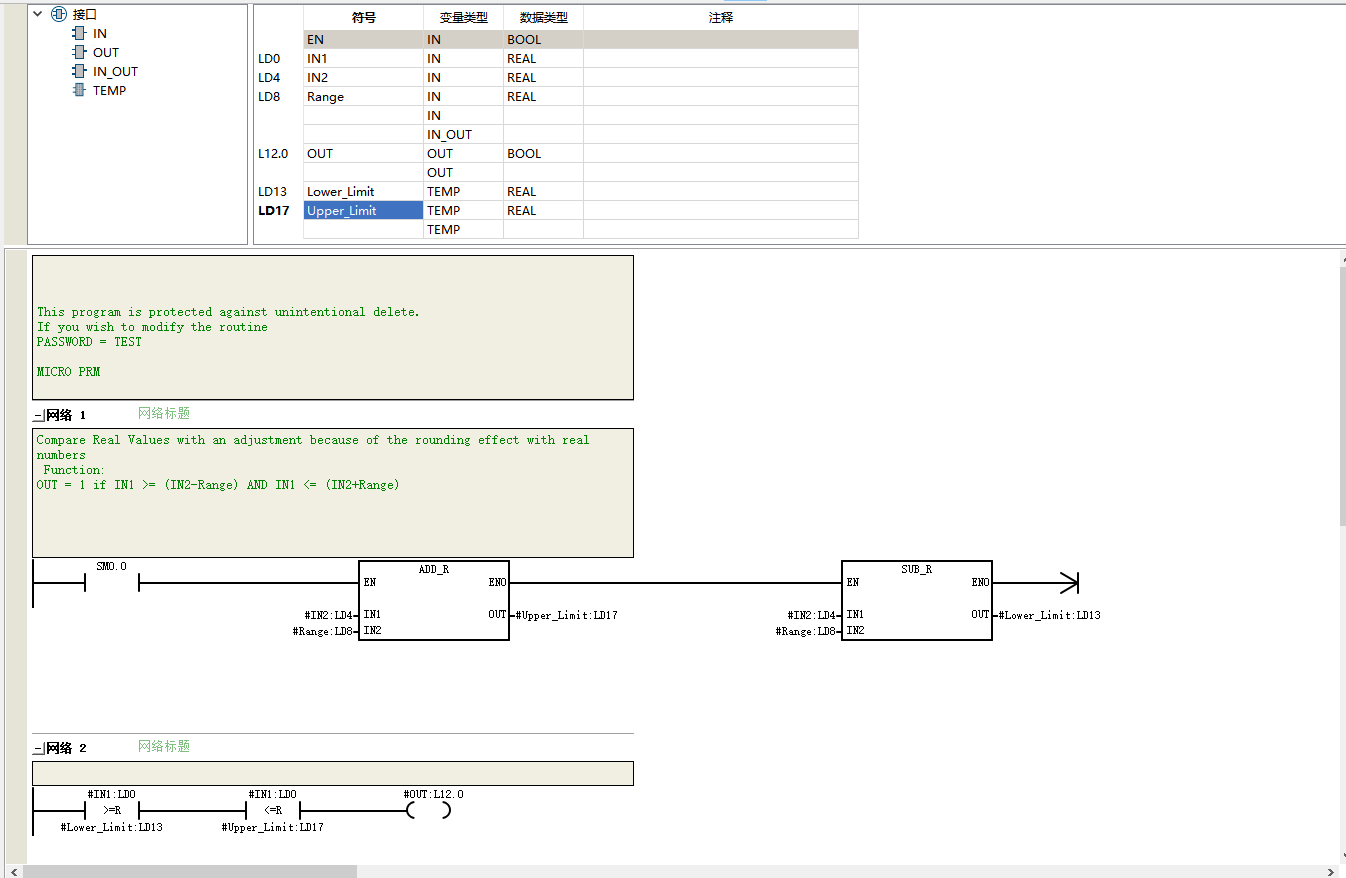Select the ENO output arrow after SUB_R
This screenshot has height=878, width=1346.
tap(1069, 582)
